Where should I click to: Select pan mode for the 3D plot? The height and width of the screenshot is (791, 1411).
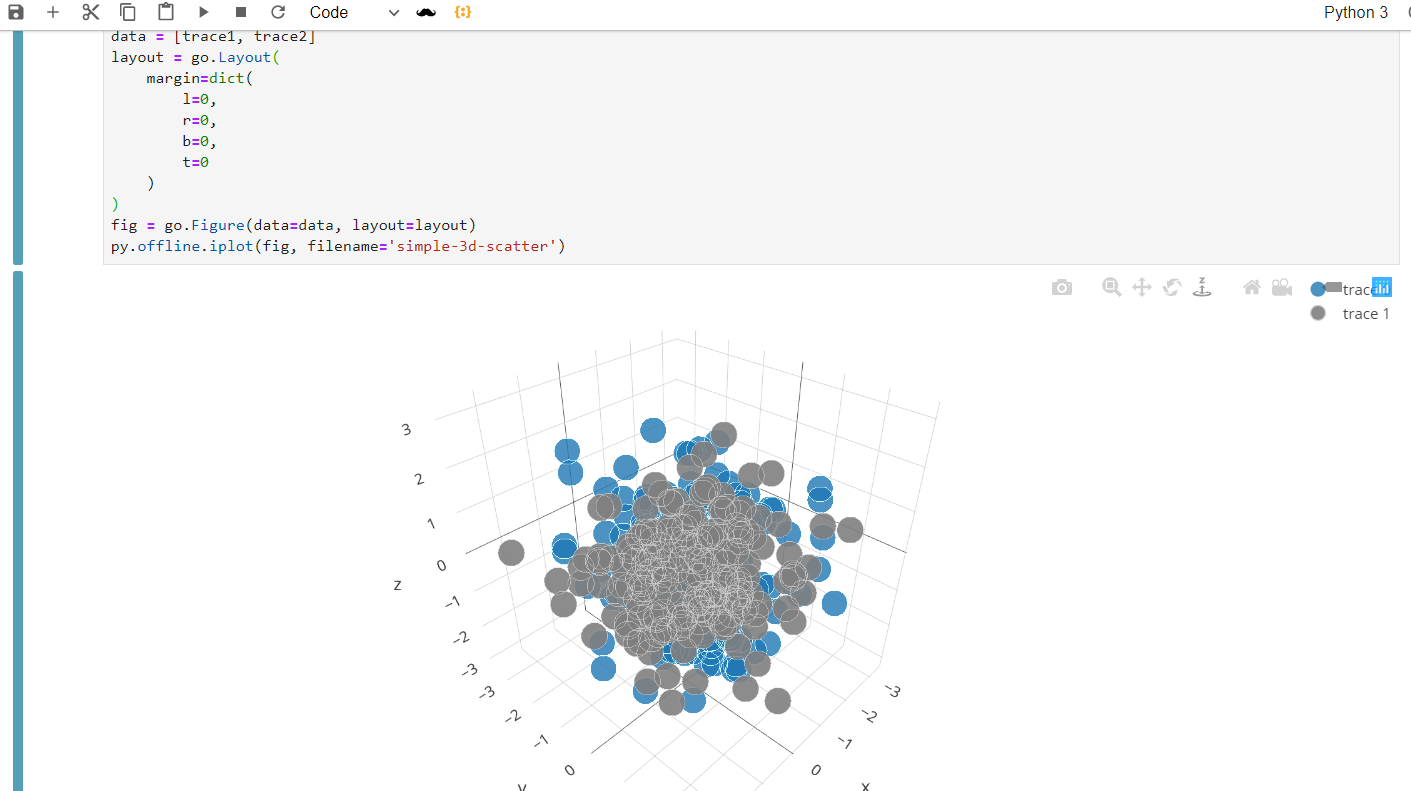point(1141,287)
